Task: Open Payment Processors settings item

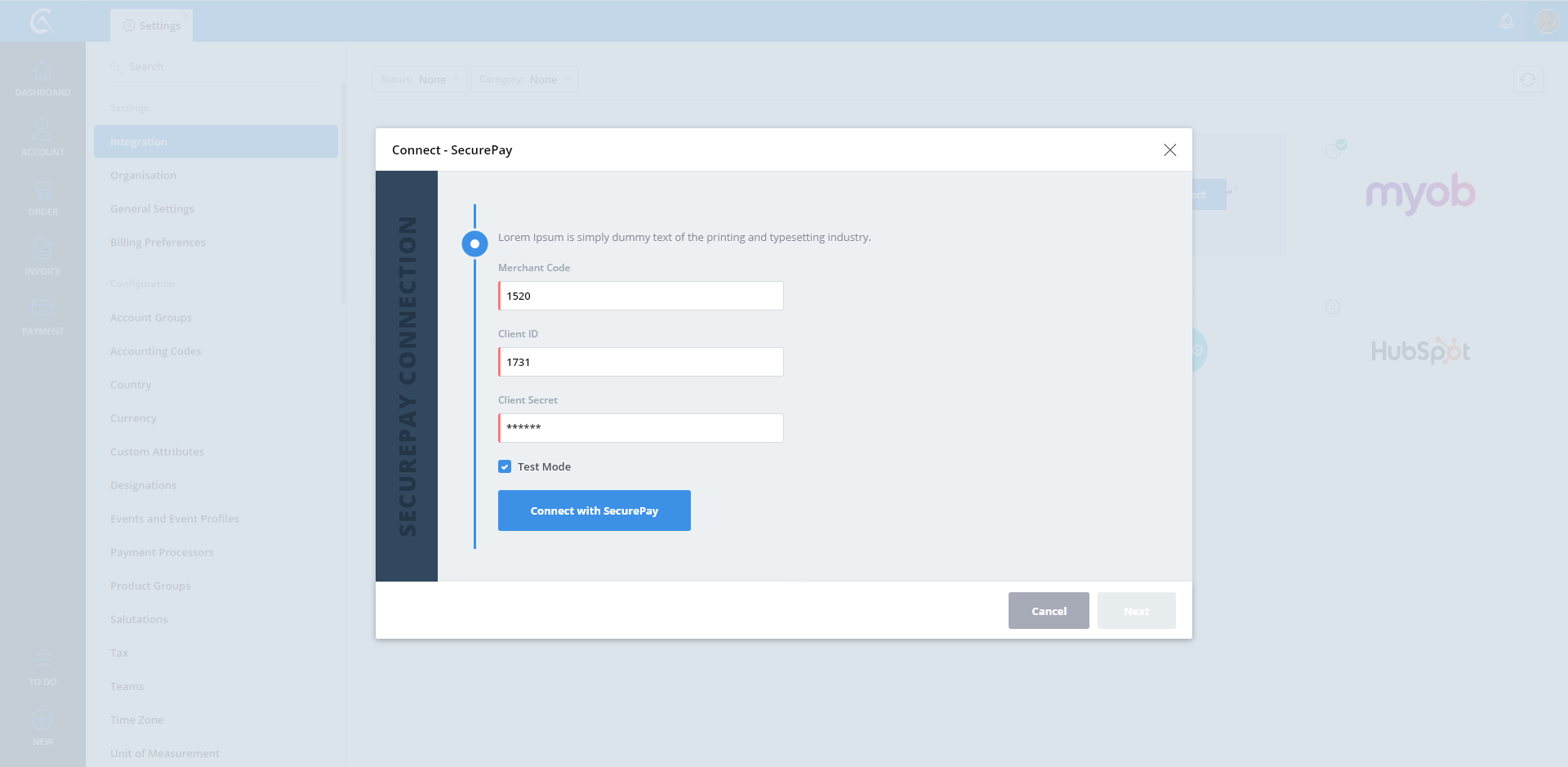Action: point(162,552)
